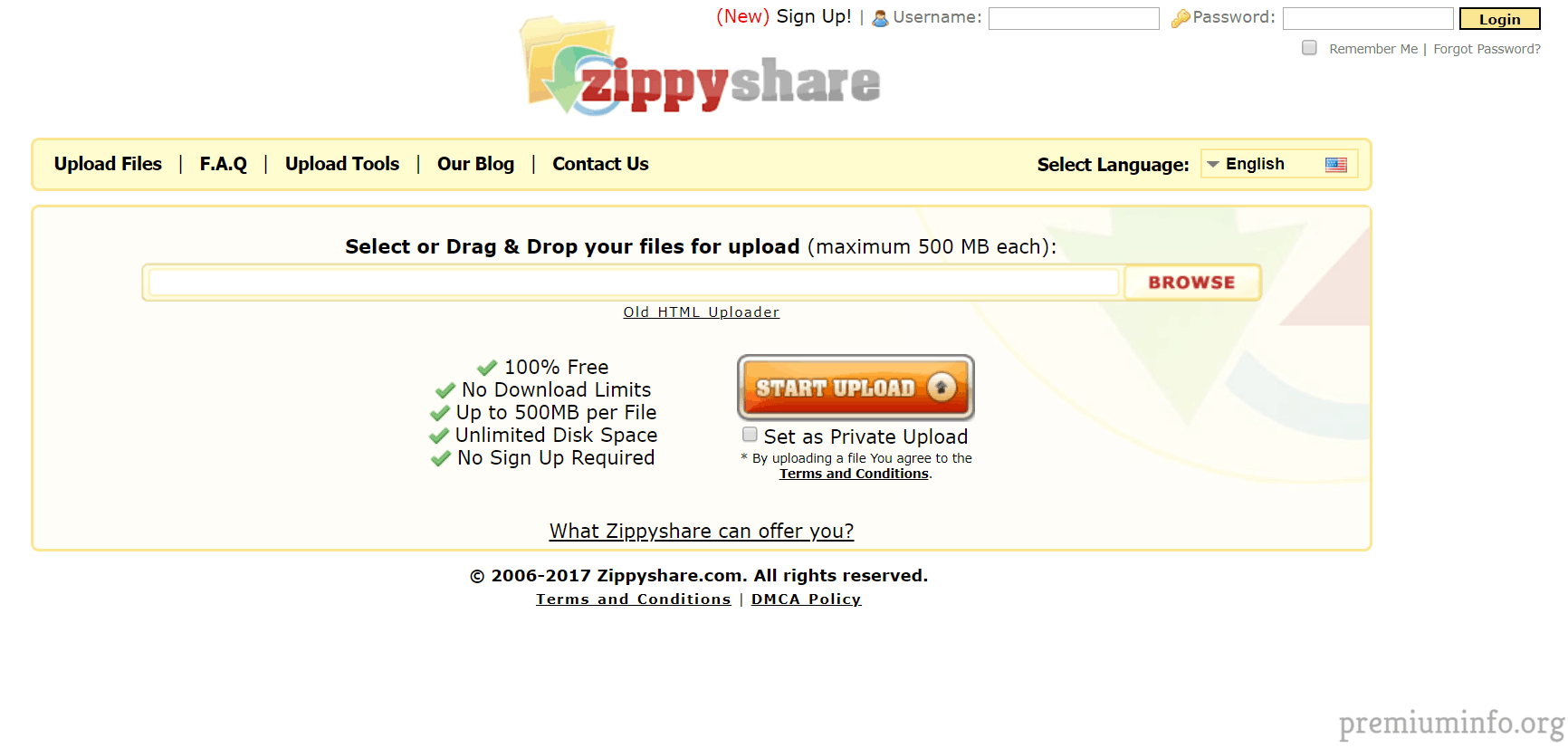Image resolution: width=1568 pixels, height=748 pixels.
Task: Click the green checkmark next to 100% Free
Action: [x=487, y=368]
